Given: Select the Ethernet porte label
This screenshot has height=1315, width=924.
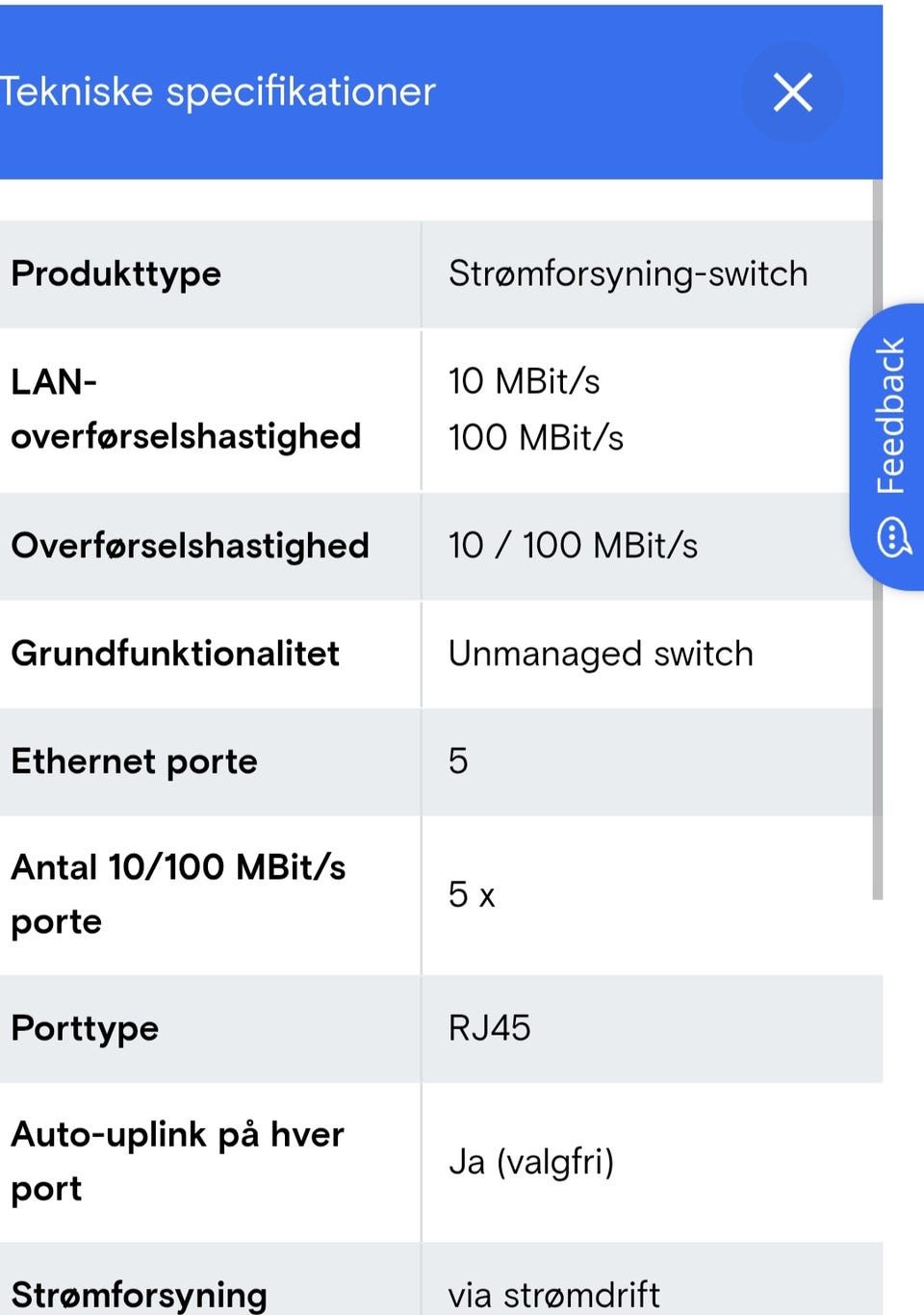Looking at the screenshot, I should (x=135, y=761).
